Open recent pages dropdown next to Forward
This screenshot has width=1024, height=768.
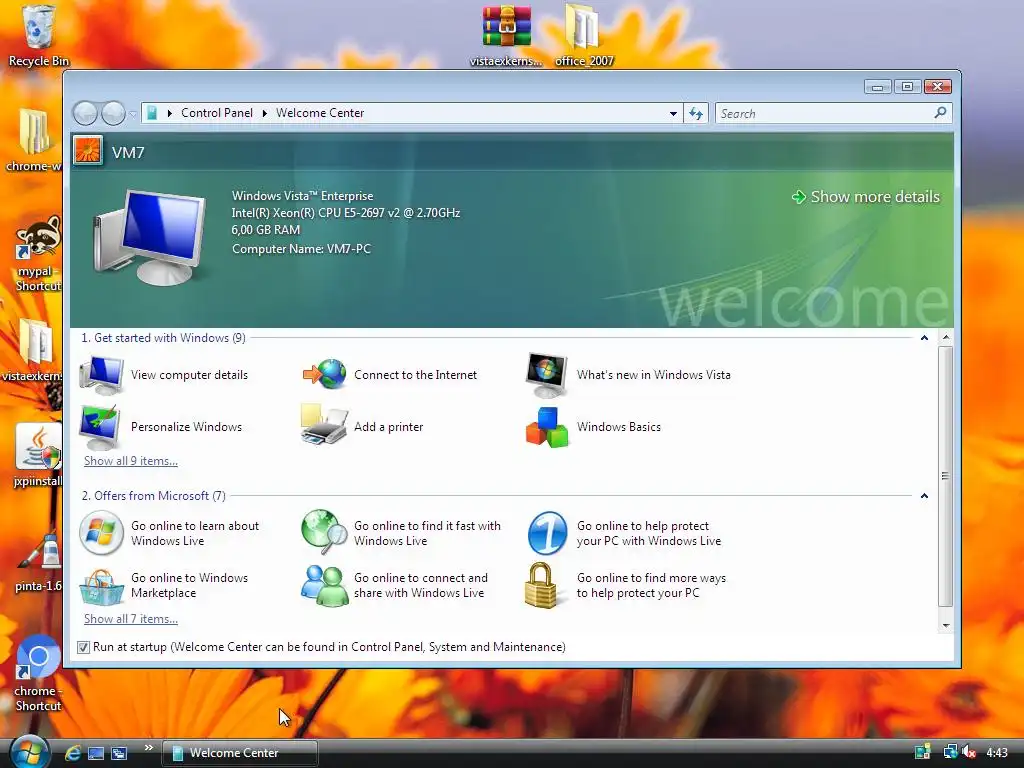point(133,114)
